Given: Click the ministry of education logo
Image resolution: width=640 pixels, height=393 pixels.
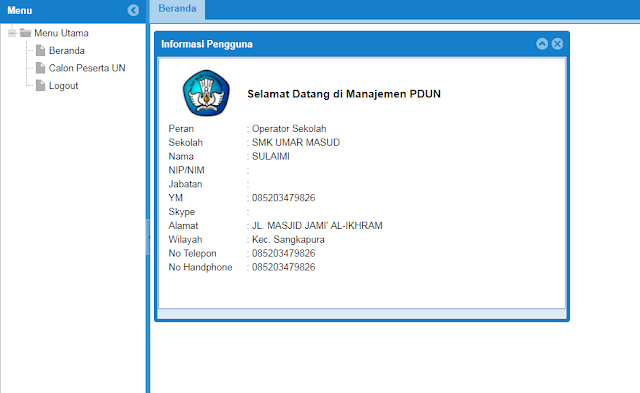Looking at the screenshot, I should pyautogui.click(x=206, y=93).
